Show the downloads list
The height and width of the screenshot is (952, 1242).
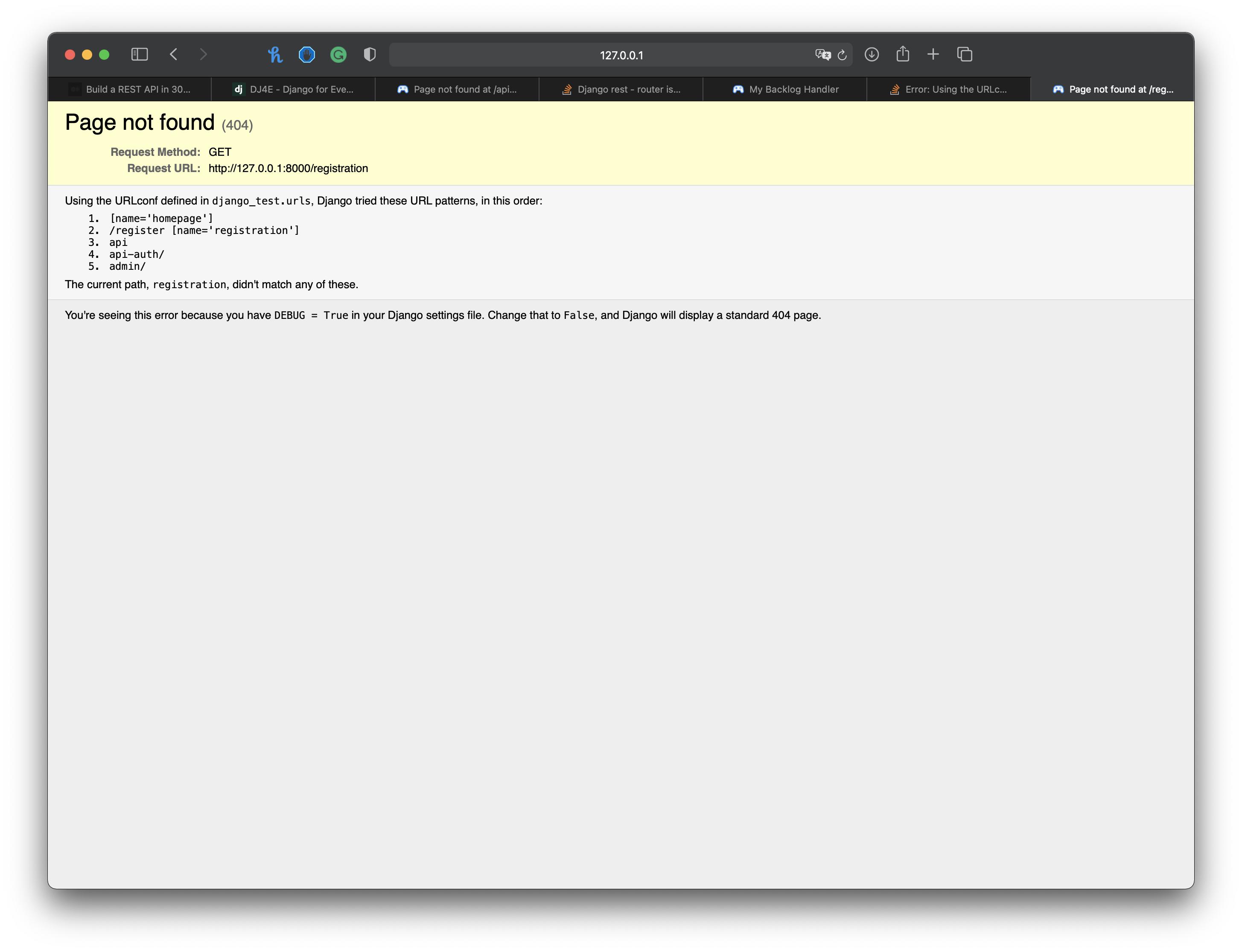click(872, 54)
